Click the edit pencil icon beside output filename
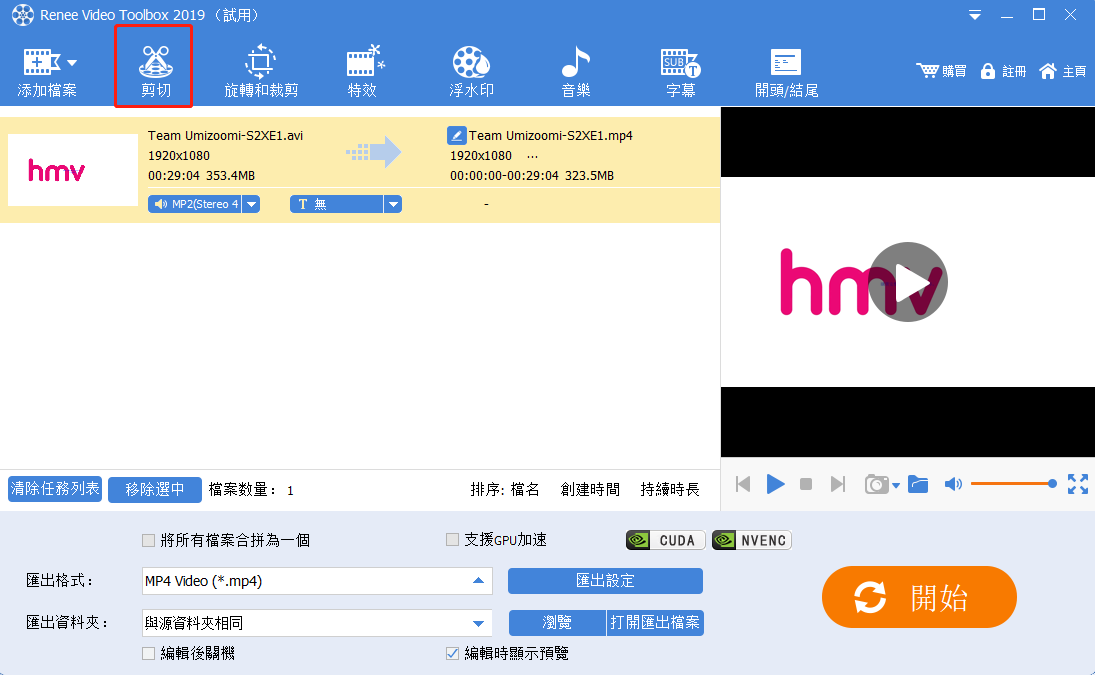The image size is (1095, 675). [457, 135]
